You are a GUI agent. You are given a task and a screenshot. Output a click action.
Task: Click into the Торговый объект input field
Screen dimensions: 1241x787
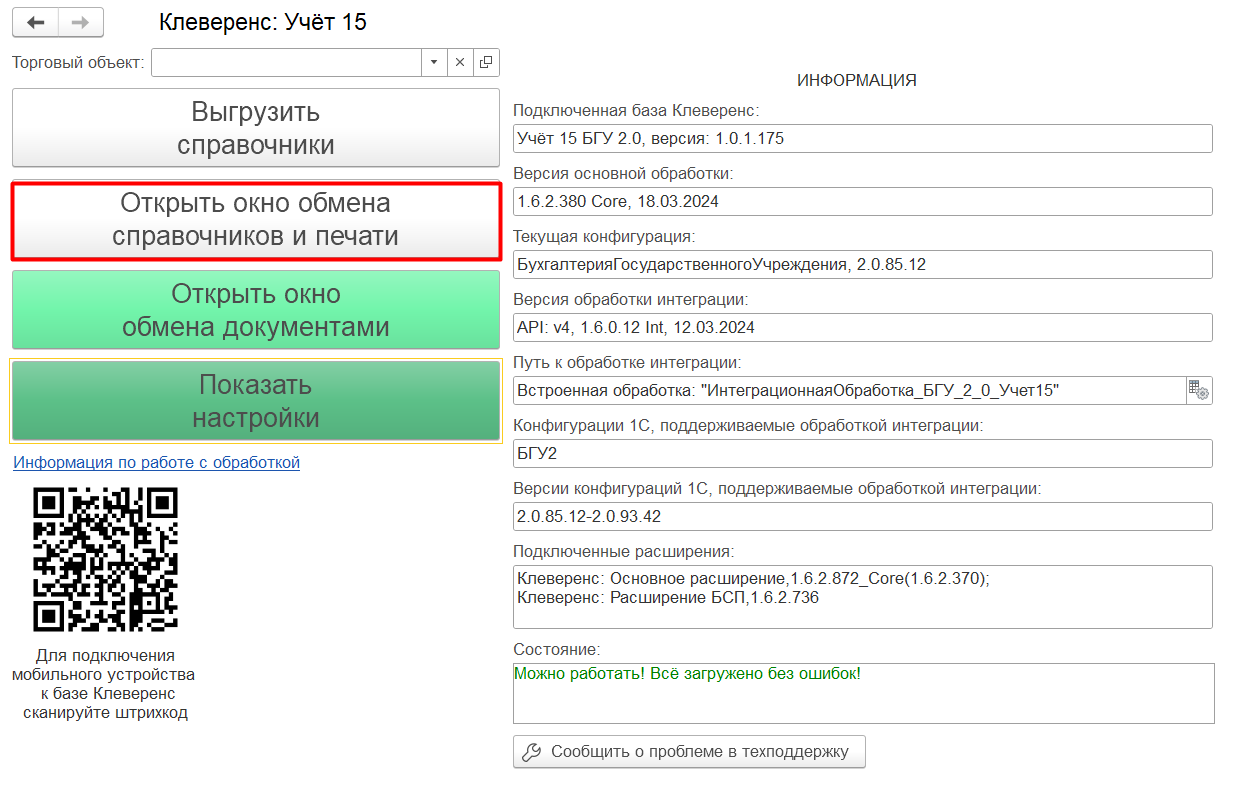click(286, 62)
